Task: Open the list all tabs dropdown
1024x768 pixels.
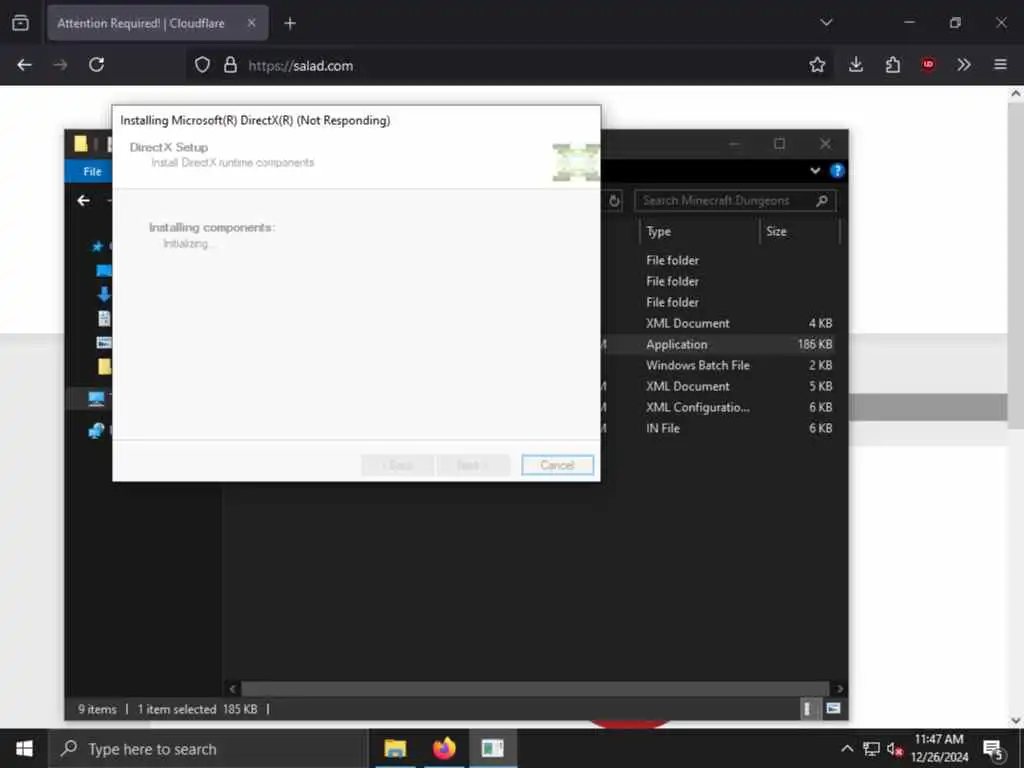Action: 826,23
